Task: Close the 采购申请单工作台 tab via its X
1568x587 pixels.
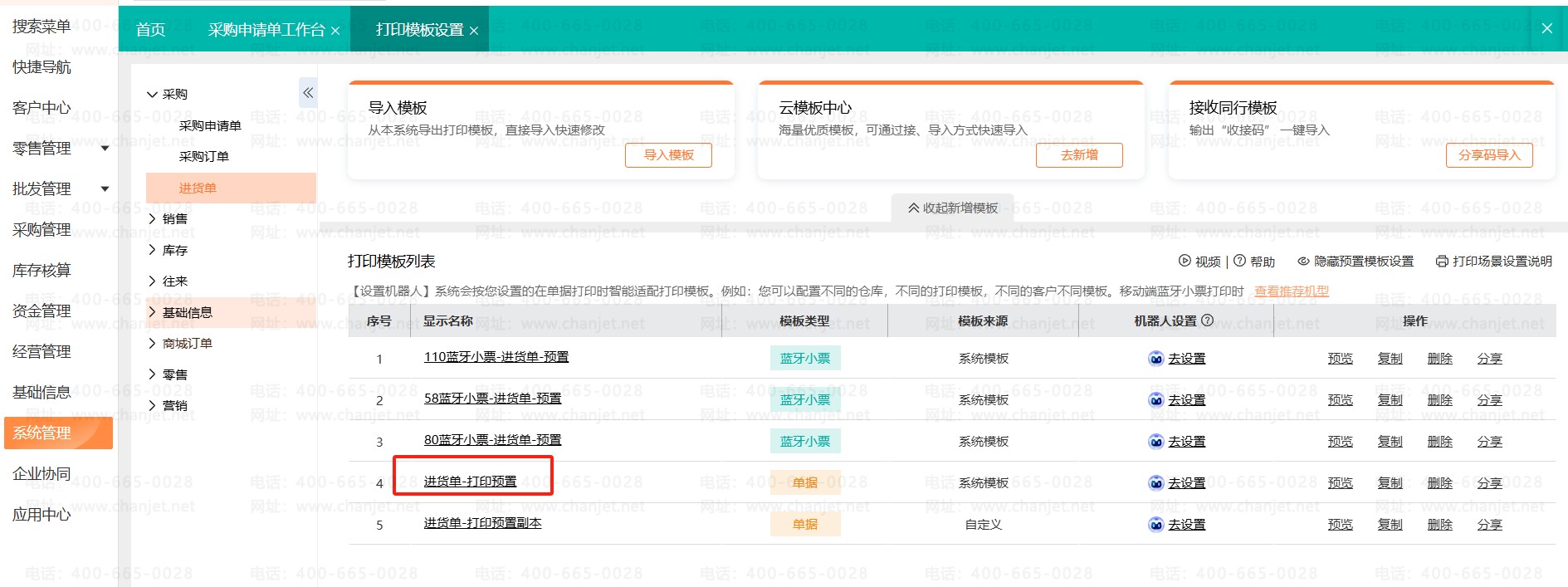Action: pyautogui.click(x=335, y=31)
